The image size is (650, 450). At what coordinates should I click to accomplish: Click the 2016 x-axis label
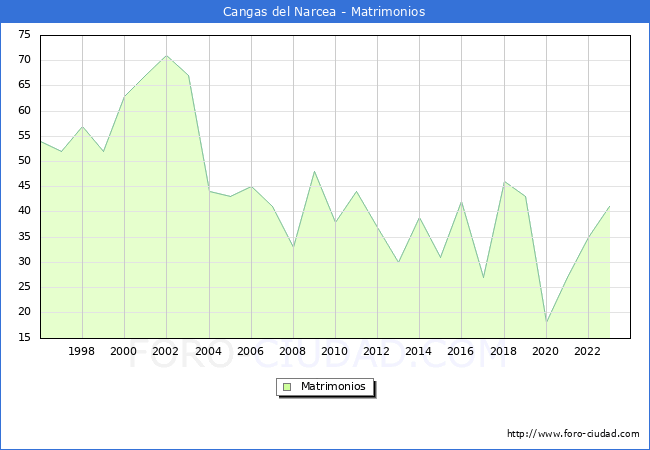(461, 351)
